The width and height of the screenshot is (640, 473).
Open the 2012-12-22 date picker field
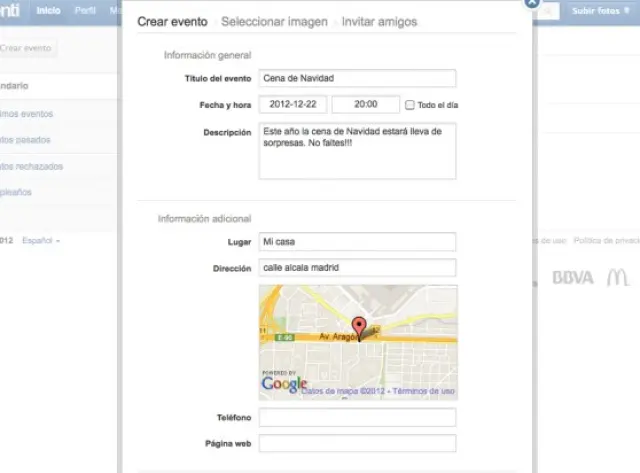pos(293,104)
